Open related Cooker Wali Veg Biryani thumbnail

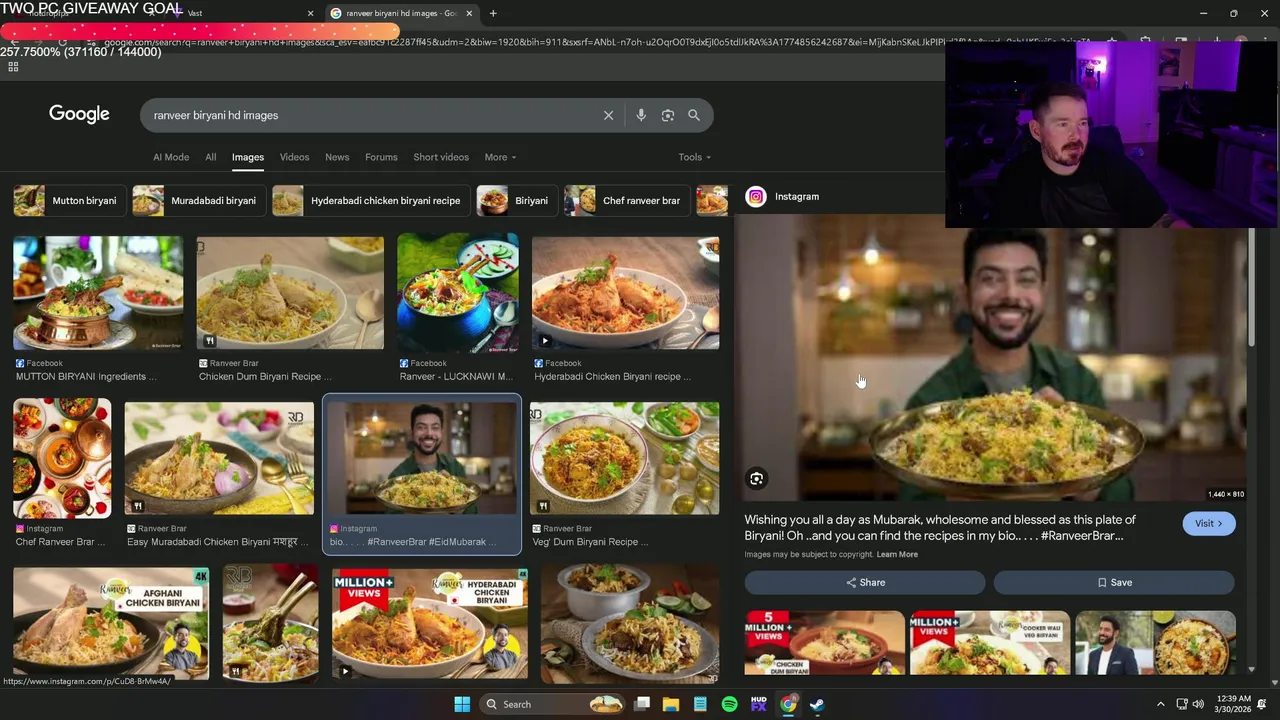pos(990,643)
